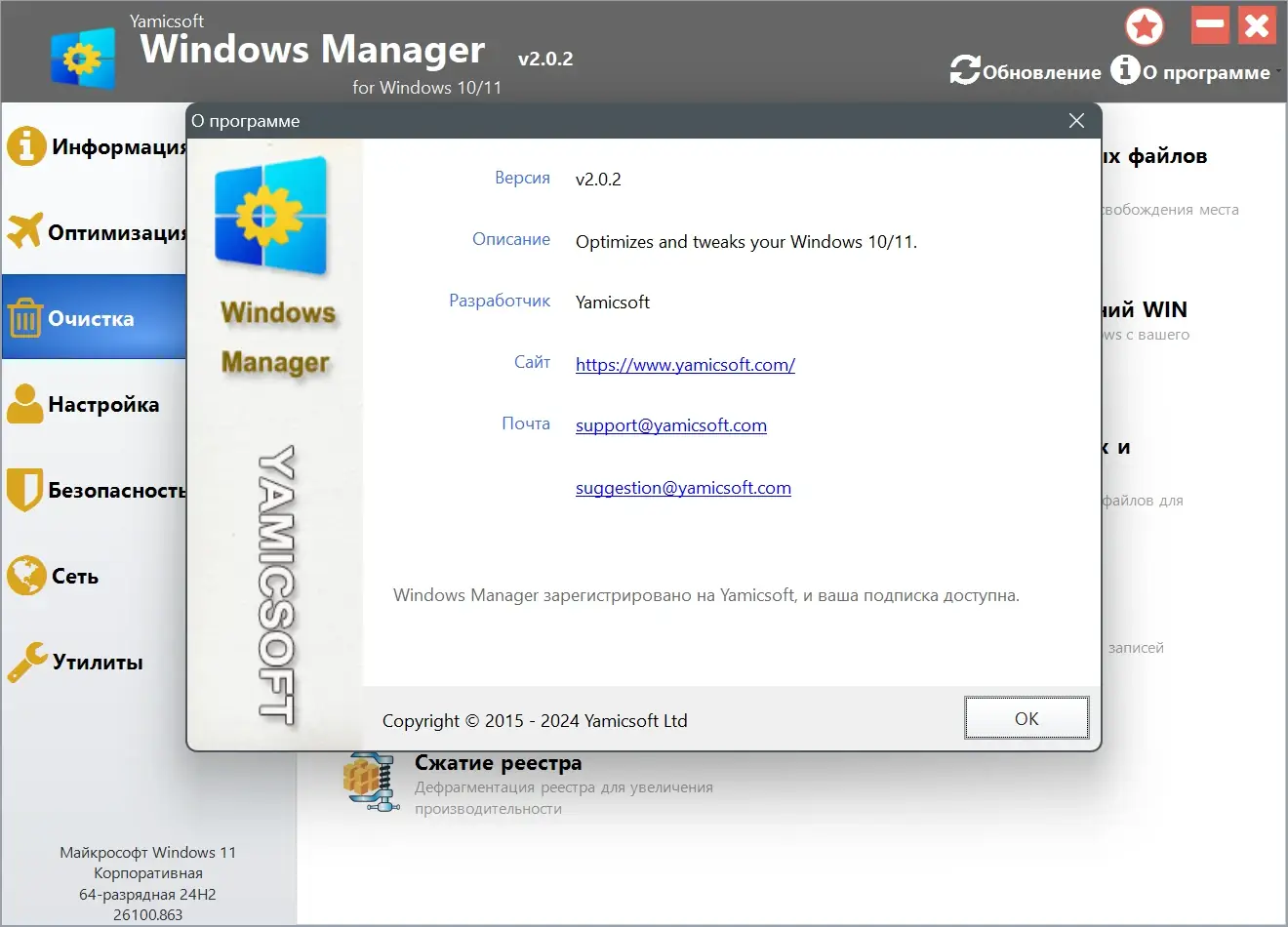
Task: Close the О программе dialog with X
Action: [1076, 121]
